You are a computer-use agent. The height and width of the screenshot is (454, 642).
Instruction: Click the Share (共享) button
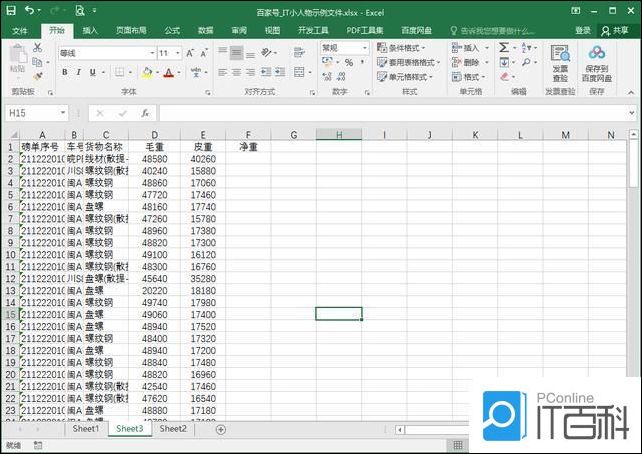point(615,31)
